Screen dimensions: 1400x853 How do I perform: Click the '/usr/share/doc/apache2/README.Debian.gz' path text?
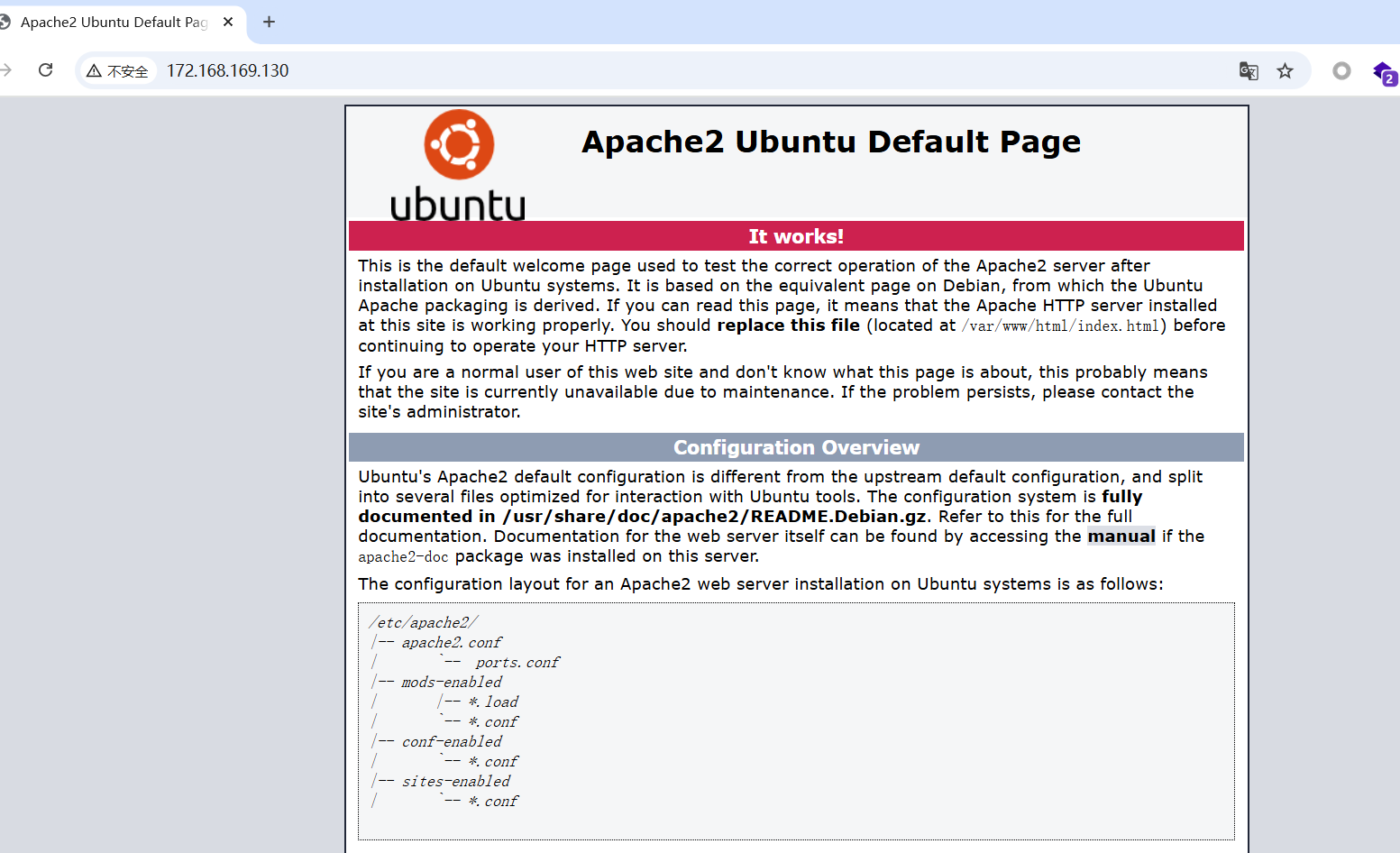(715, 517)
